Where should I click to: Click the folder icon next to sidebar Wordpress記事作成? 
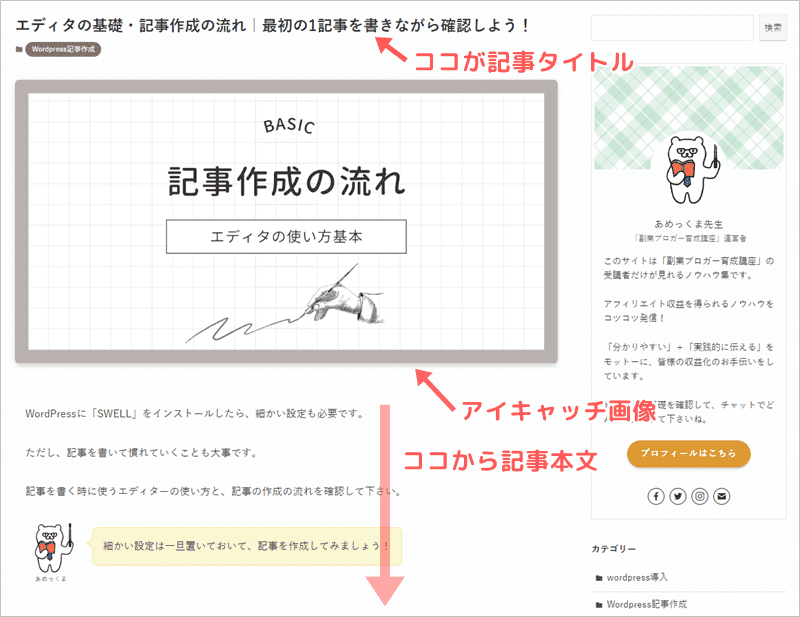599,605
